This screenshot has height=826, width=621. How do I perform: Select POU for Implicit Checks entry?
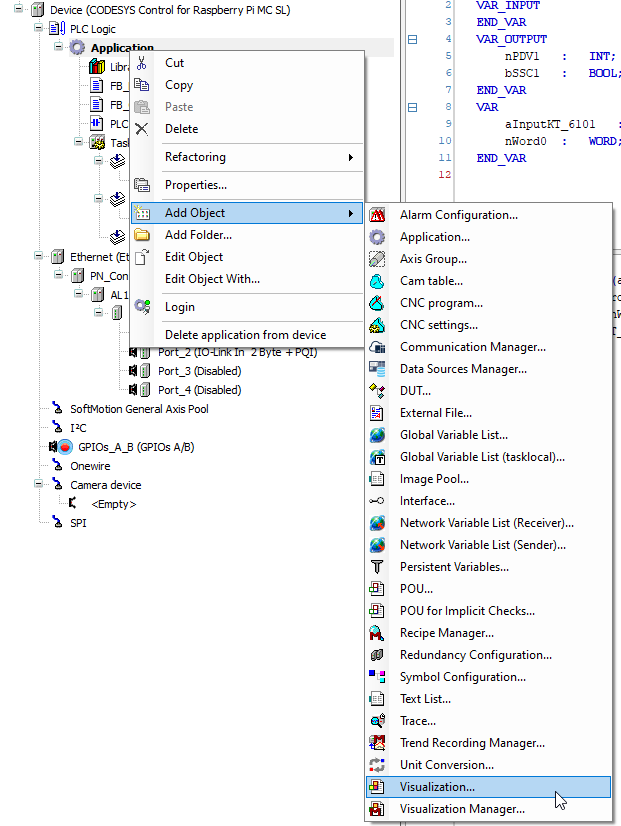(488, 611)
